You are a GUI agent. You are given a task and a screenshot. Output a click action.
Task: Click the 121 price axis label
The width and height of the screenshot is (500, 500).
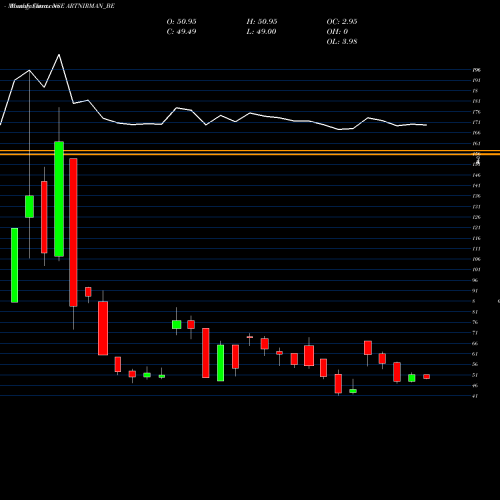pos(476,228)
